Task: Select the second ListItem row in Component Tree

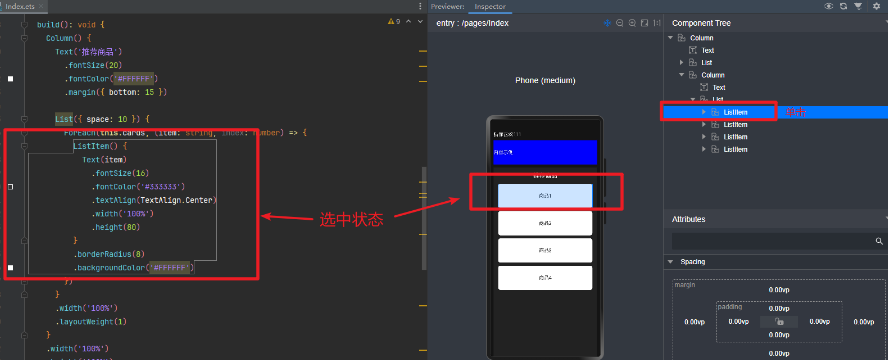Action: coord(775,125)
